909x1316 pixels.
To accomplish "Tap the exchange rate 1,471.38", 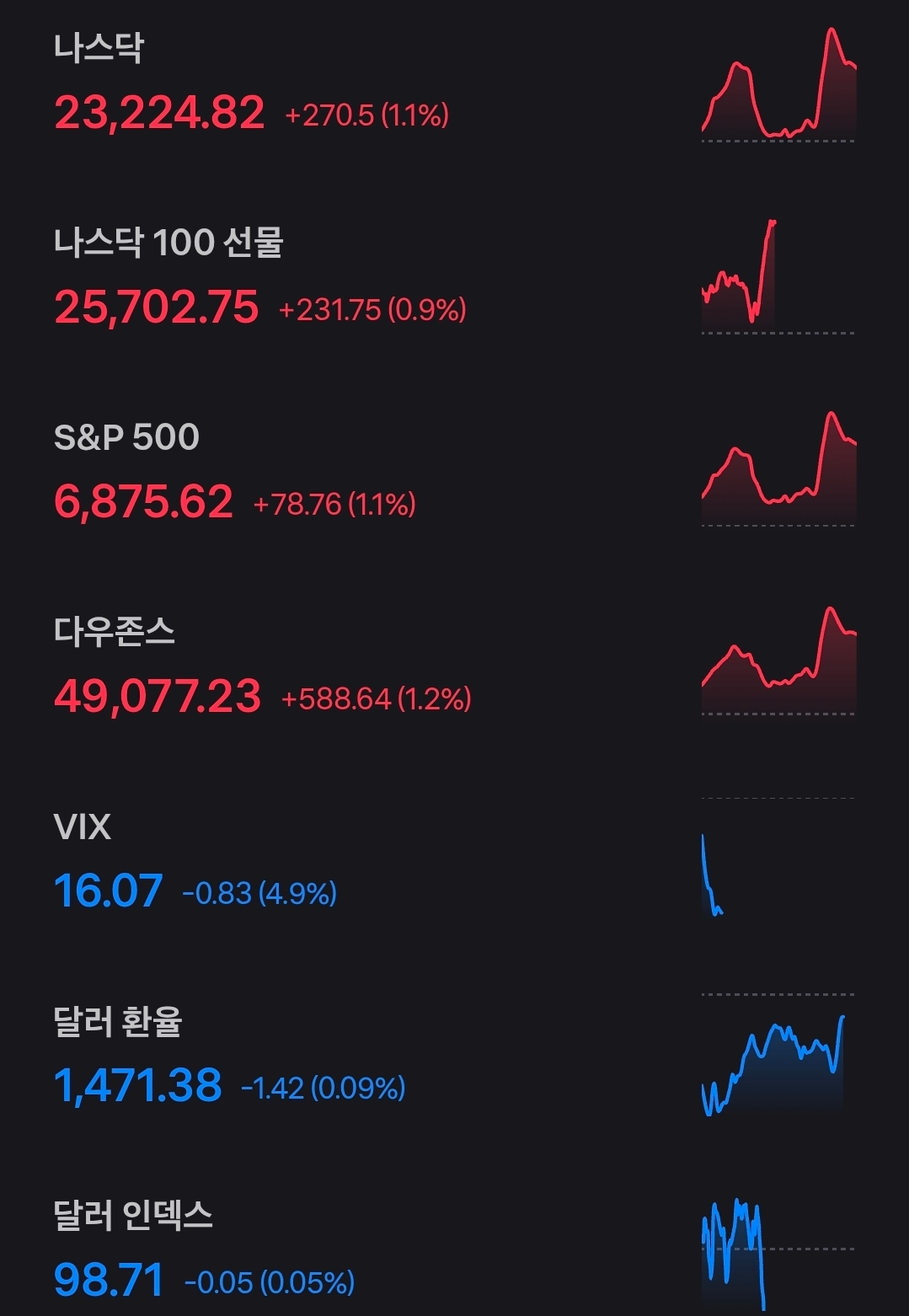I will (x=138, y=1086).
